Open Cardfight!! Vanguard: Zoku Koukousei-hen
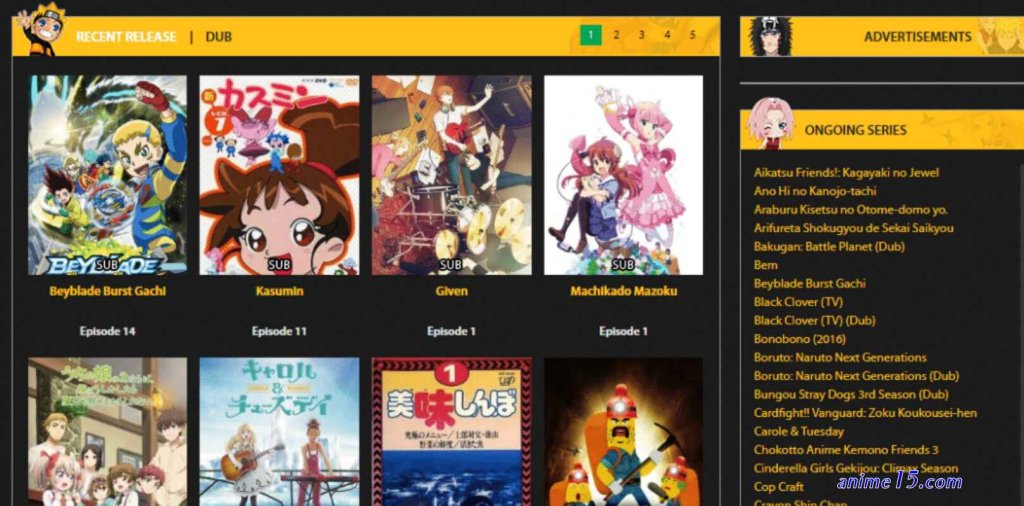This screenshot has height=506, width=1024. tap(865, 413)
